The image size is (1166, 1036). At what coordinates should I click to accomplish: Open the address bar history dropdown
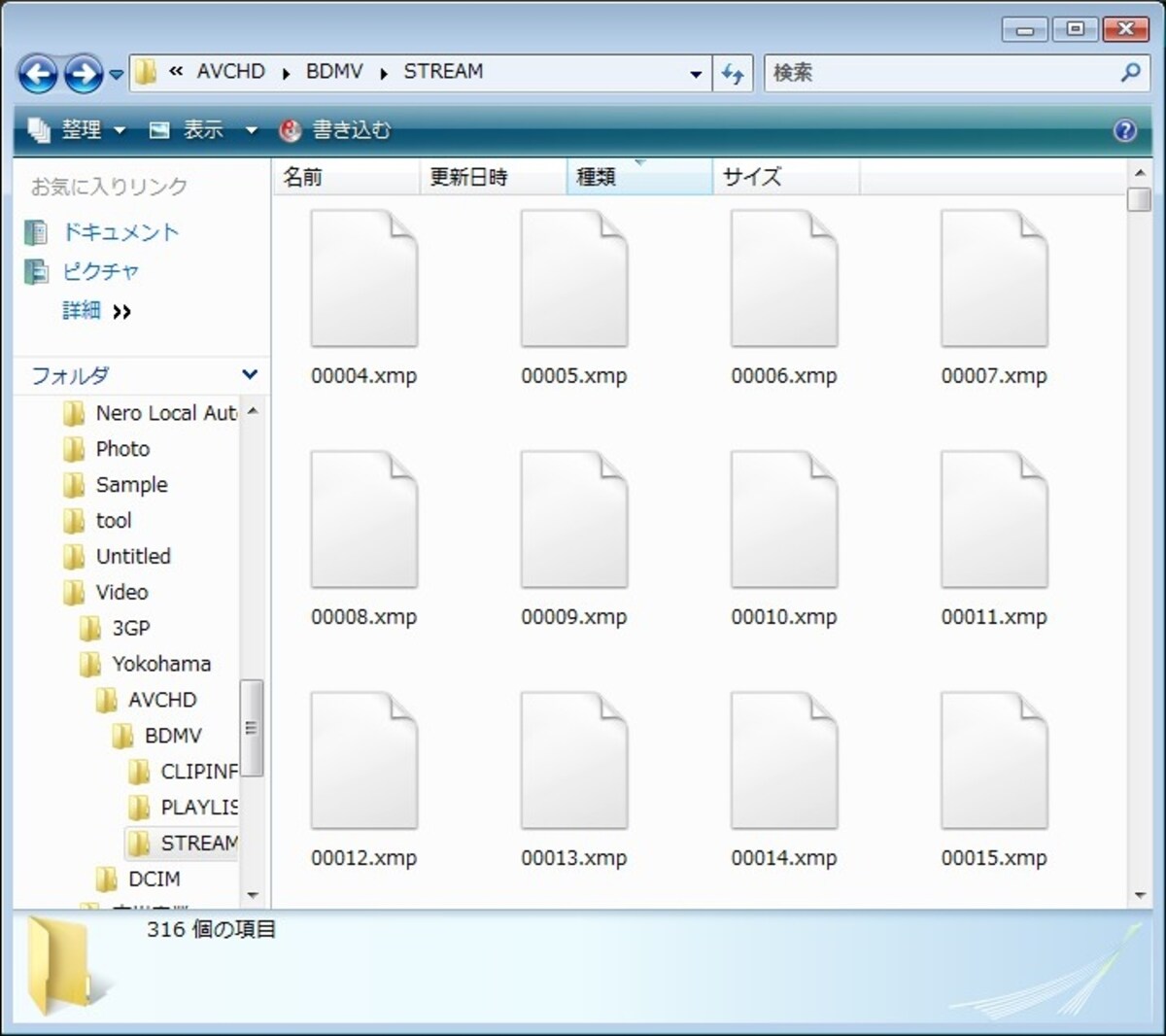(x=696, y=74)
